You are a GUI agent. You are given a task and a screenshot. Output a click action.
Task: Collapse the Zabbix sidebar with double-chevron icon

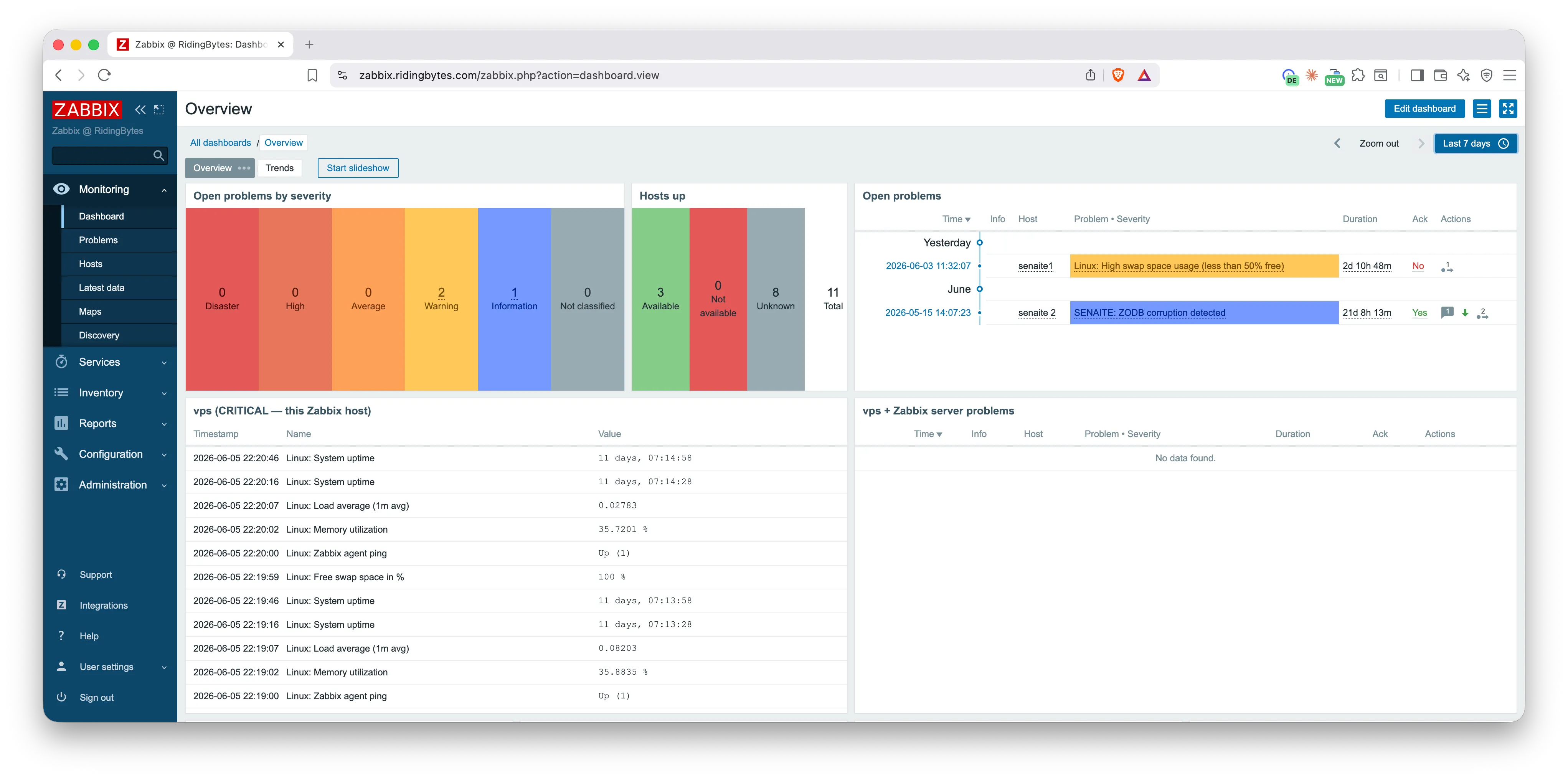coord(140,109)
